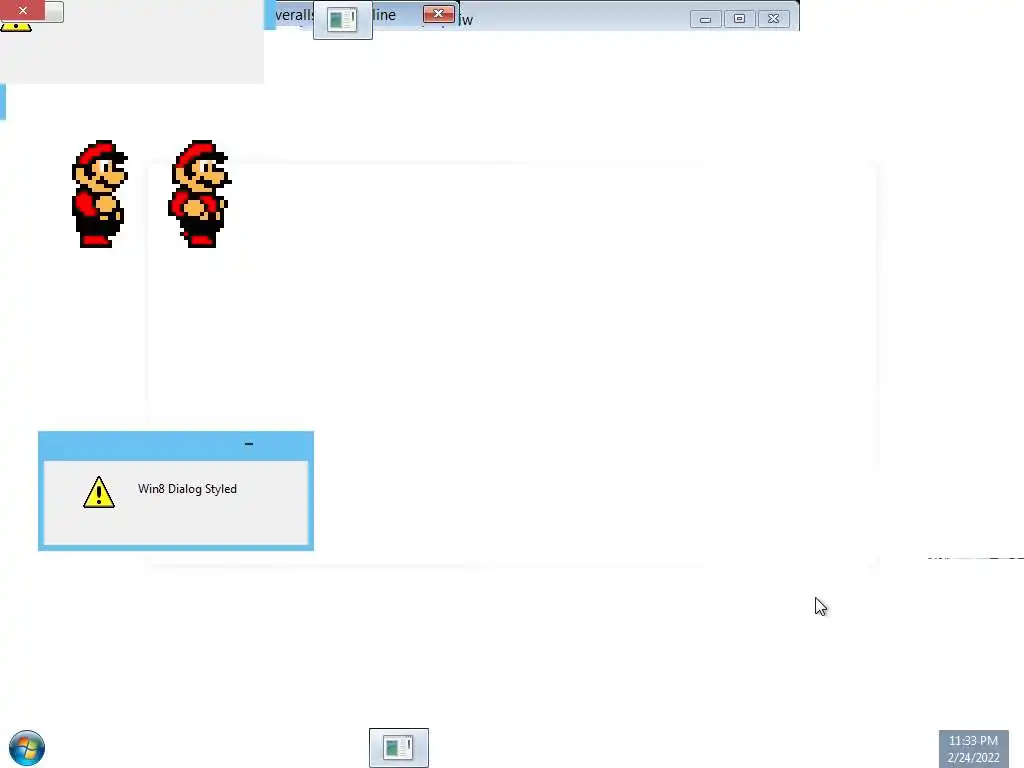1024x768 pixels.
Task: Click the red X button in the top-left corner window
Action: [23, 10]
